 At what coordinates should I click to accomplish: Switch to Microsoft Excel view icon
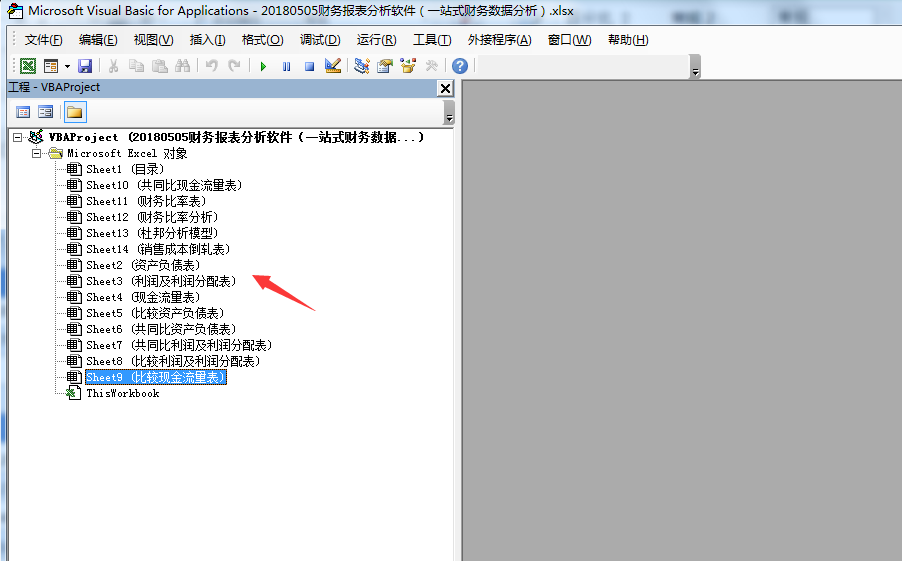click(28, 66)
